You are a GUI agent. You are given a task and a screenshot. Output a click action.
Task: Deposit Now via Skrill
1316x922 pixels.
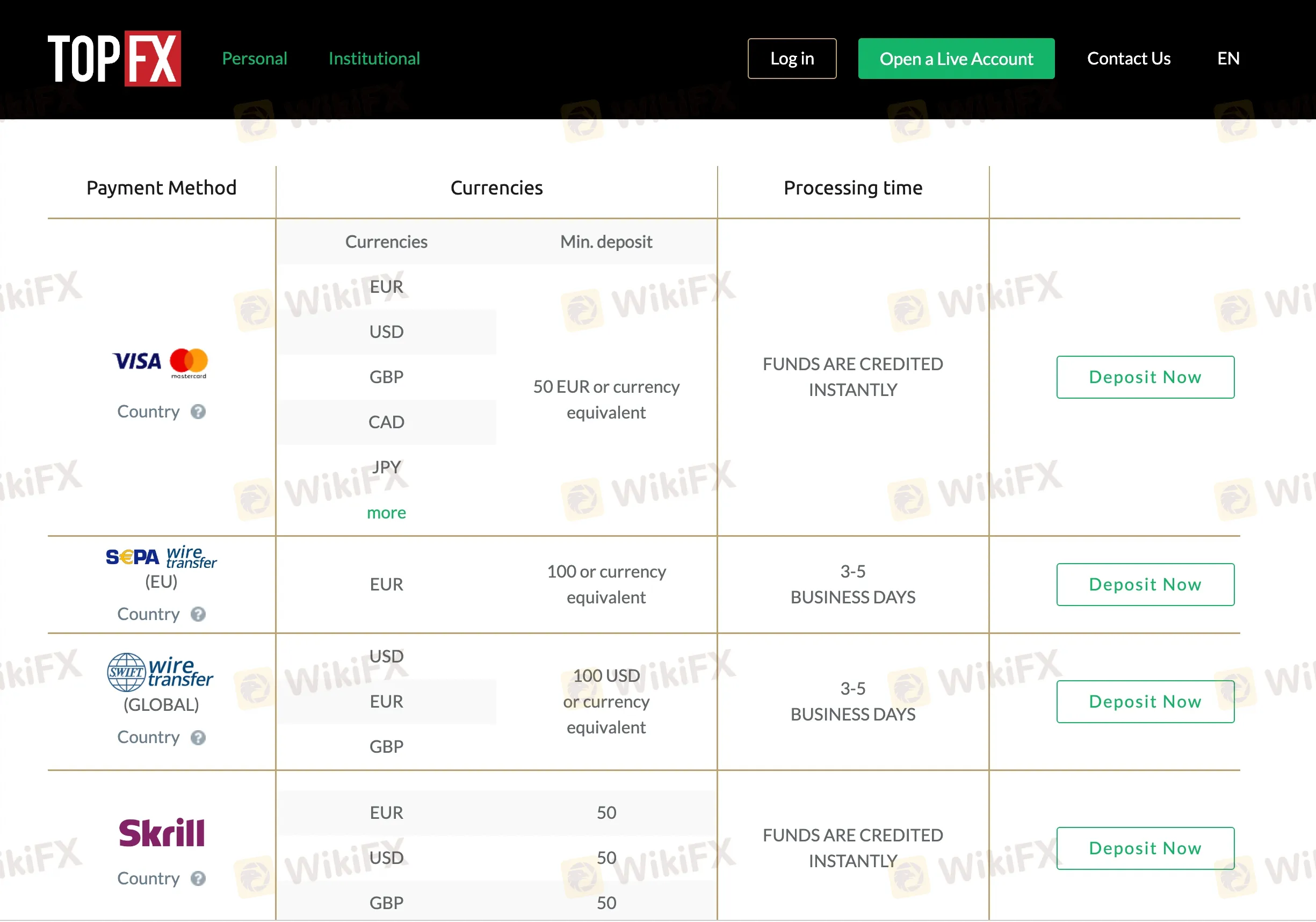click(1145, 848)
